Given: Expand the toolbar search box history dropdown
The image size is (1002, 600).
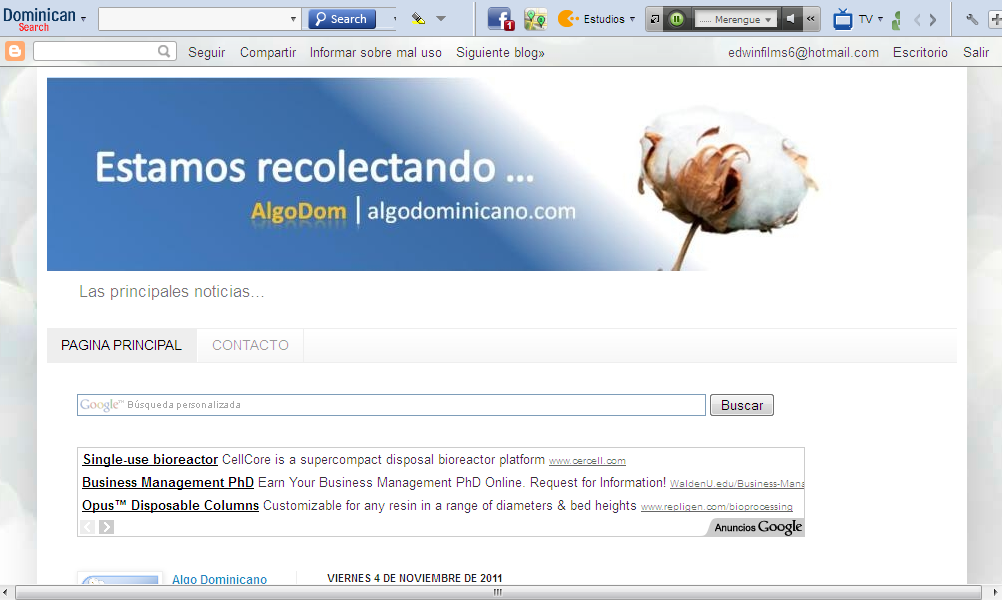Looking at the screenshot, I should 293,19.
